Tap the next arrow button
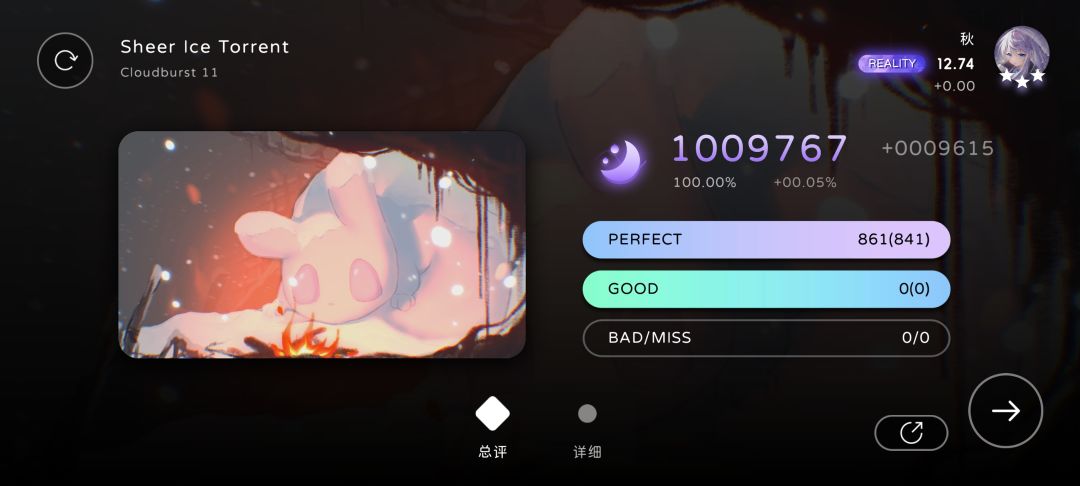Image resolution: width=1080 pixels, height=486 pixels. click(1005, 411)
